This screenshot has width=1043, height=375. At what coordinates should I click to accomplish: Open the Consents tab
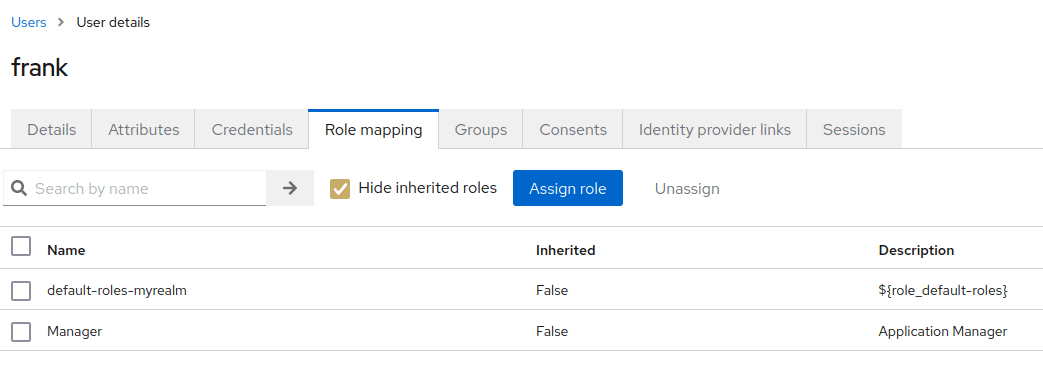tap(573, 130)
